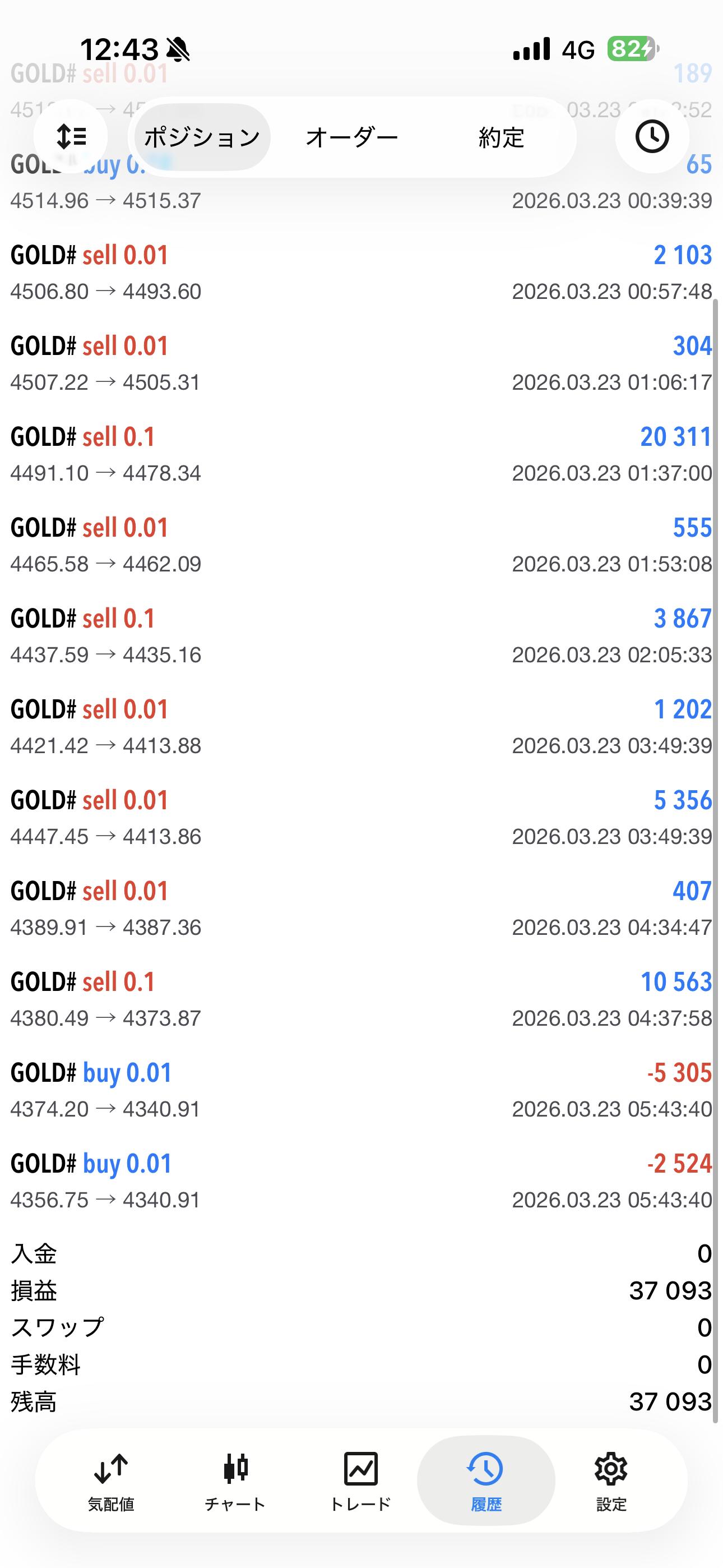723x1568 pixels.
Task: Expand the sell 0.01 trade with profit 2 103
Action: 361,273
